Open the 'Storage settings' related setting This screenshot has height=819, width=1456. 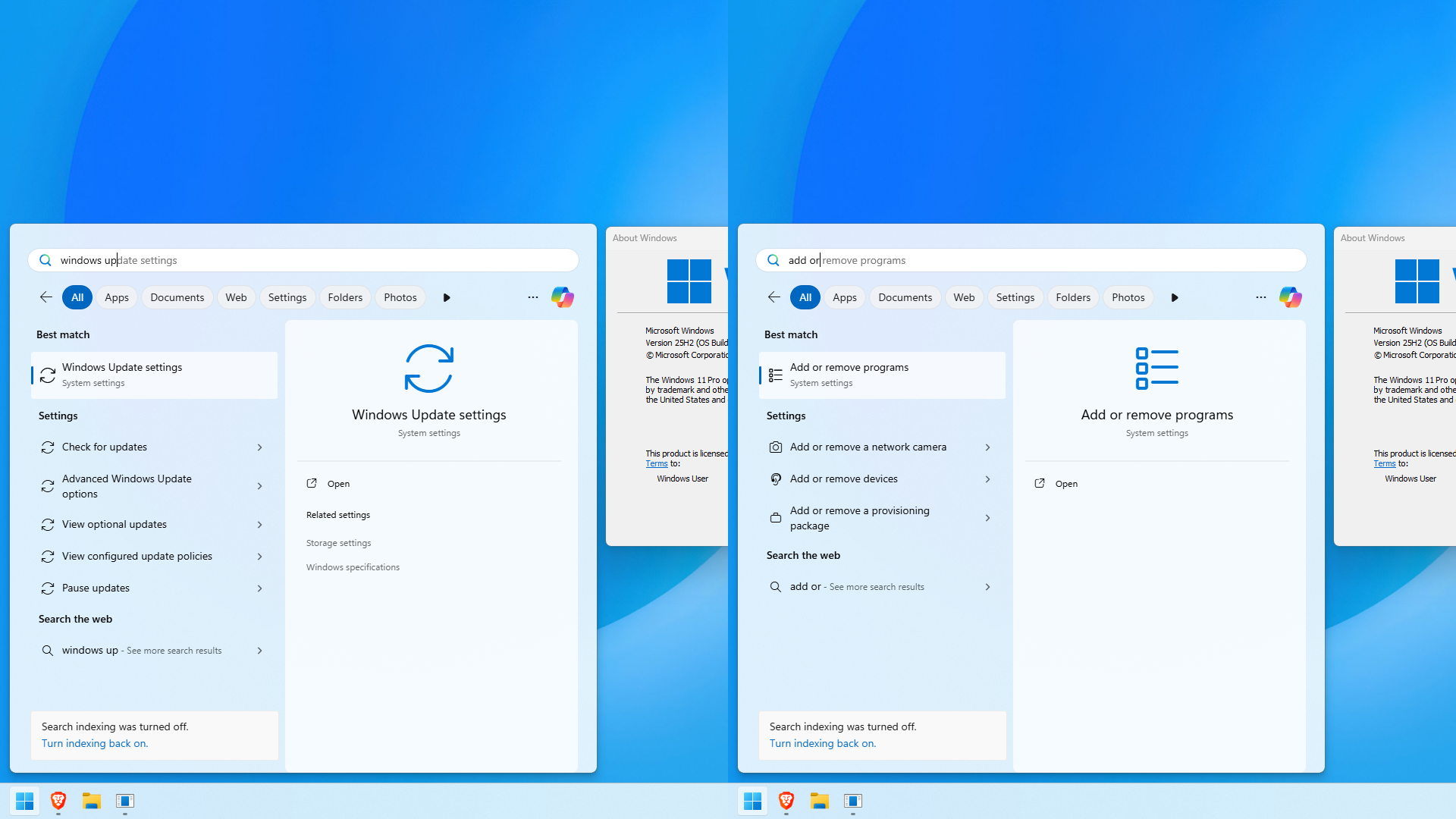point(338,543)
